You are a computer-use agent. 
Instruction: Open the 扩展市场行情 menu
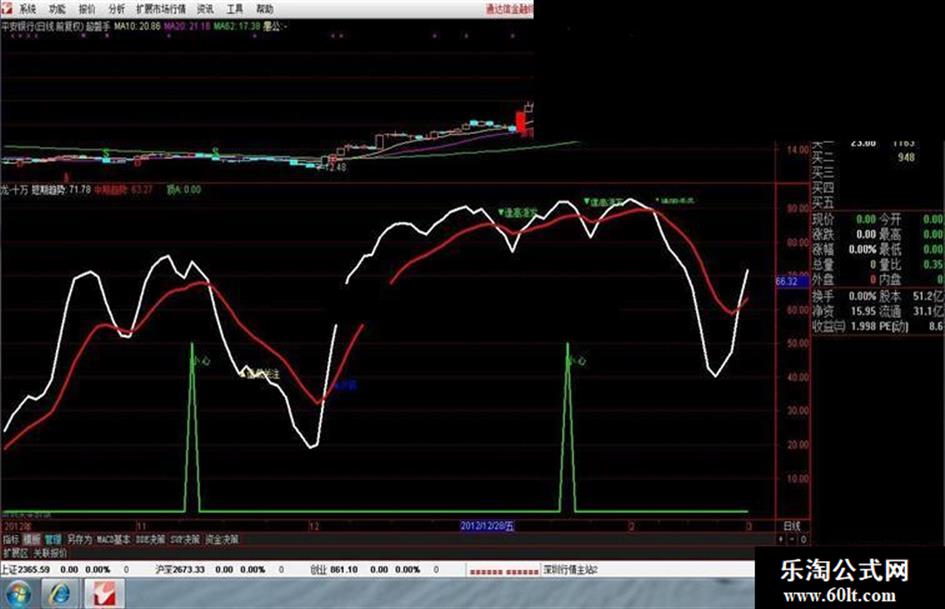click(x=161, y=8)
